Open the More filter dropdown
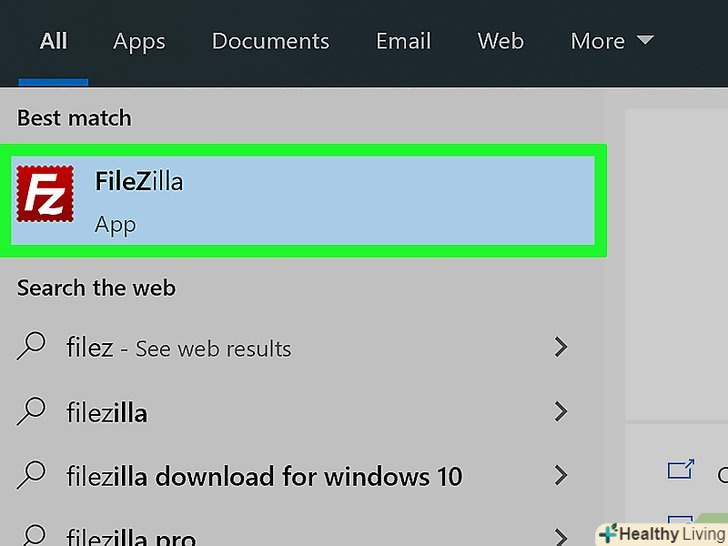728x546 pixels. pyautogui.click(x=611, y=41)
